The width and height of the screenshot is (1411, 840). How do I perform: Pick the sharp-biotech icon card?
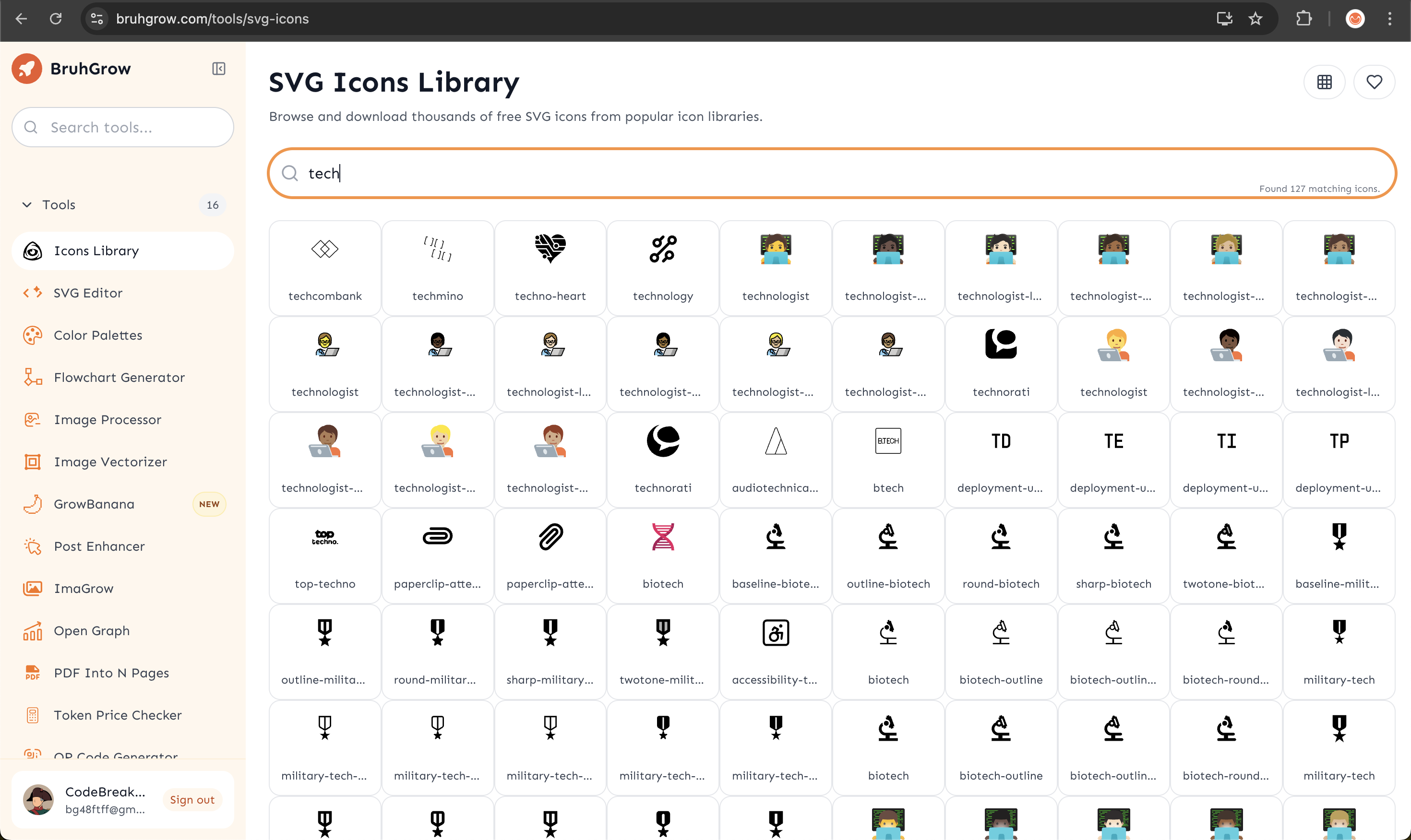coord(1114,556)
